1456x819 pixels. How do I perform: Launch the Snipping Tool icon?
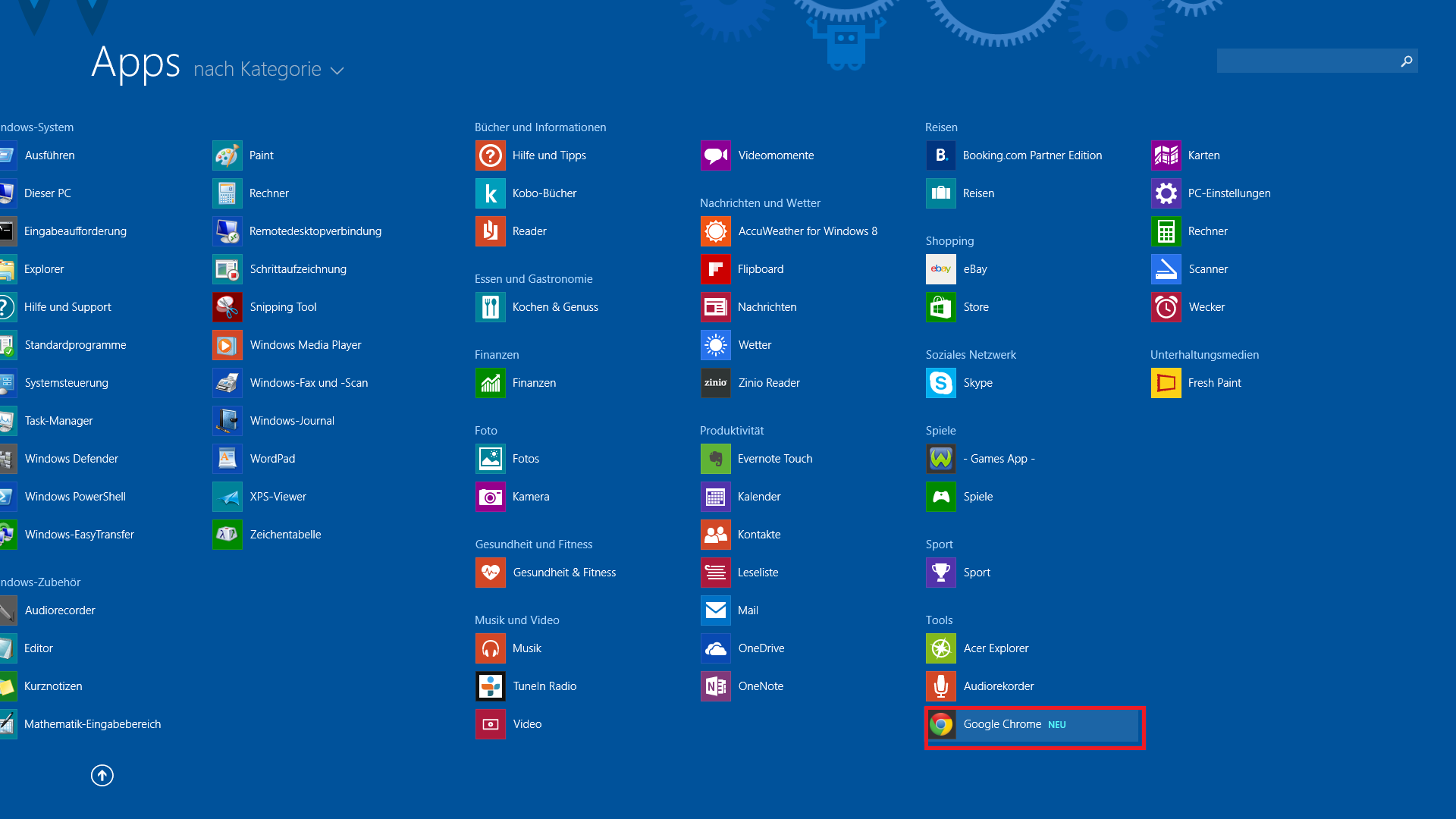pyautogui.click(x=227, y=307)
